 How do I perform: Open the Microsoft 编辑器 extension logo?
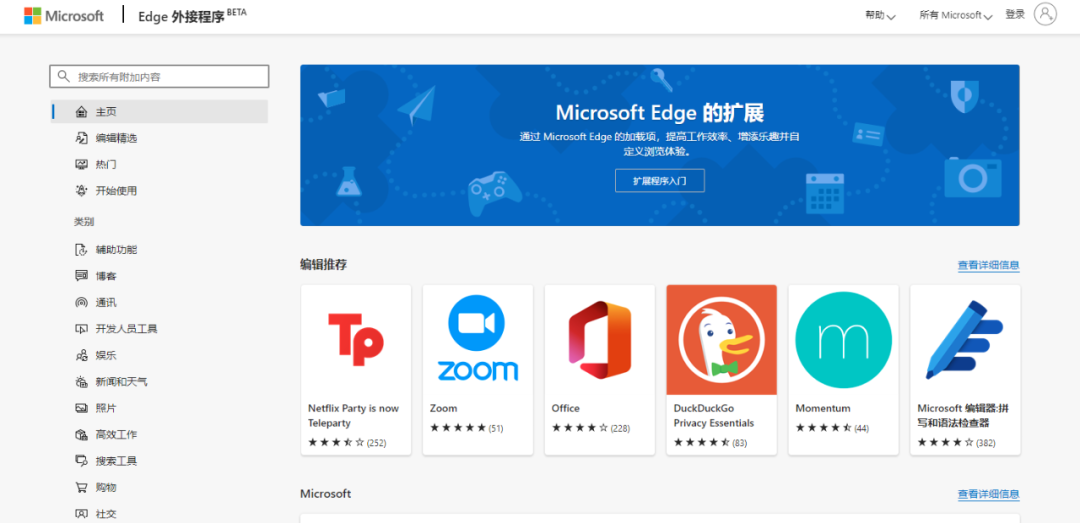[965, 340]
